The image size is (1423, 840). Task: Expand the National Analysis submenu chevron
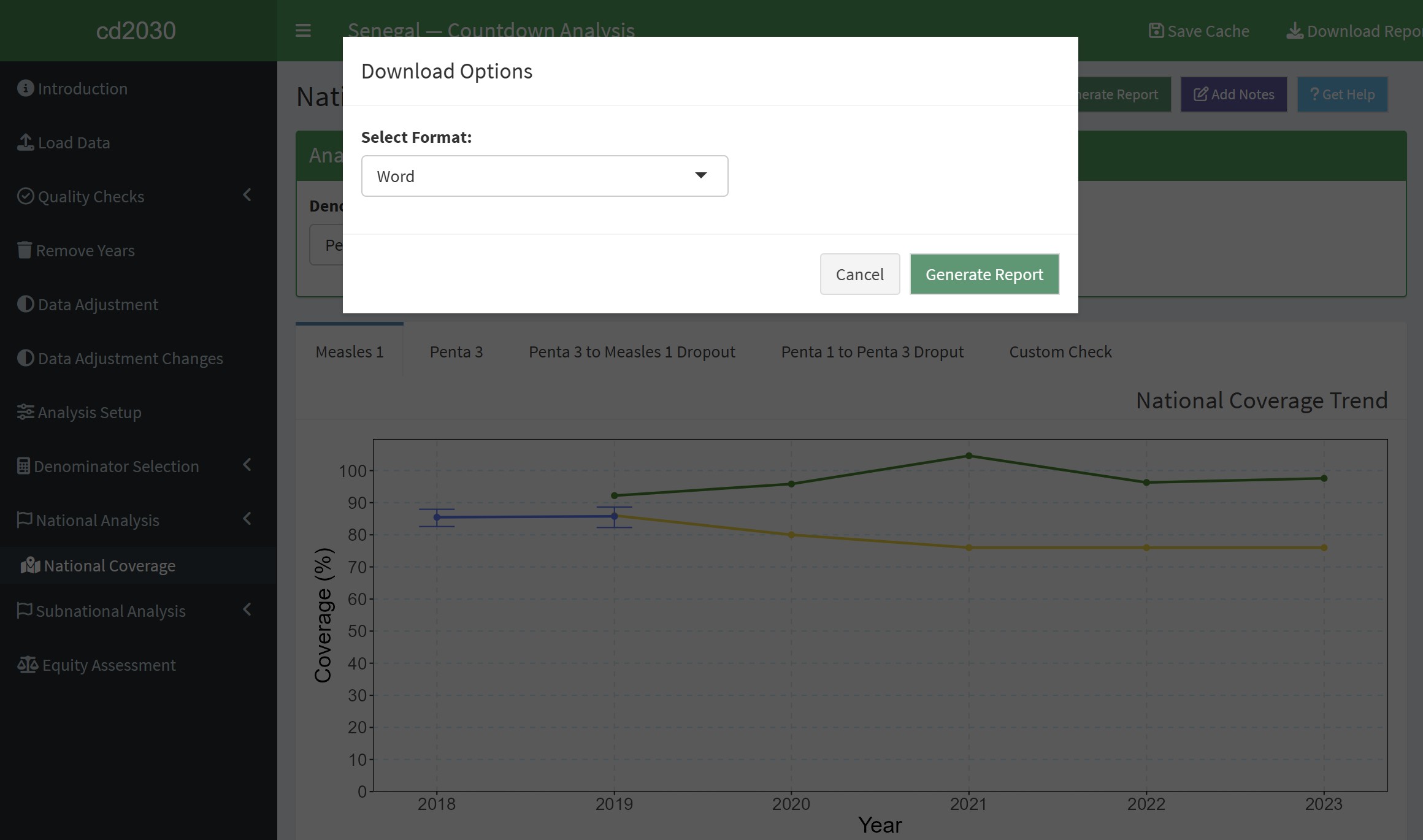(x=247, y=519)
